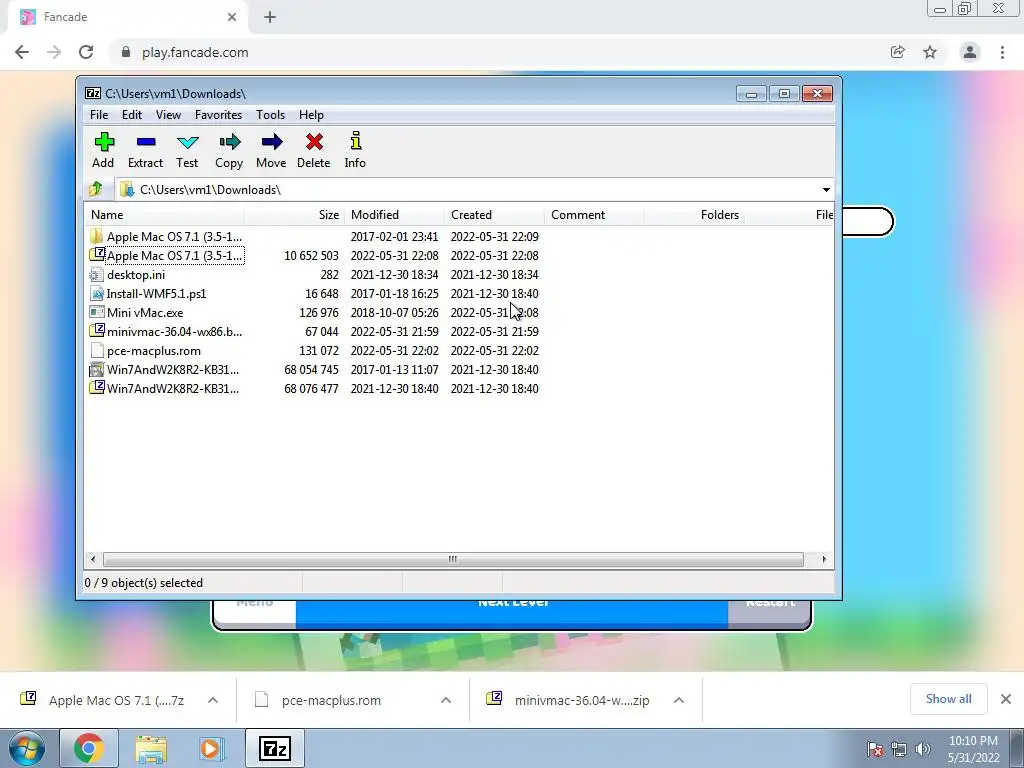Open the File menu
Viewport: 1024px width, 768px height.
(99, 115)
